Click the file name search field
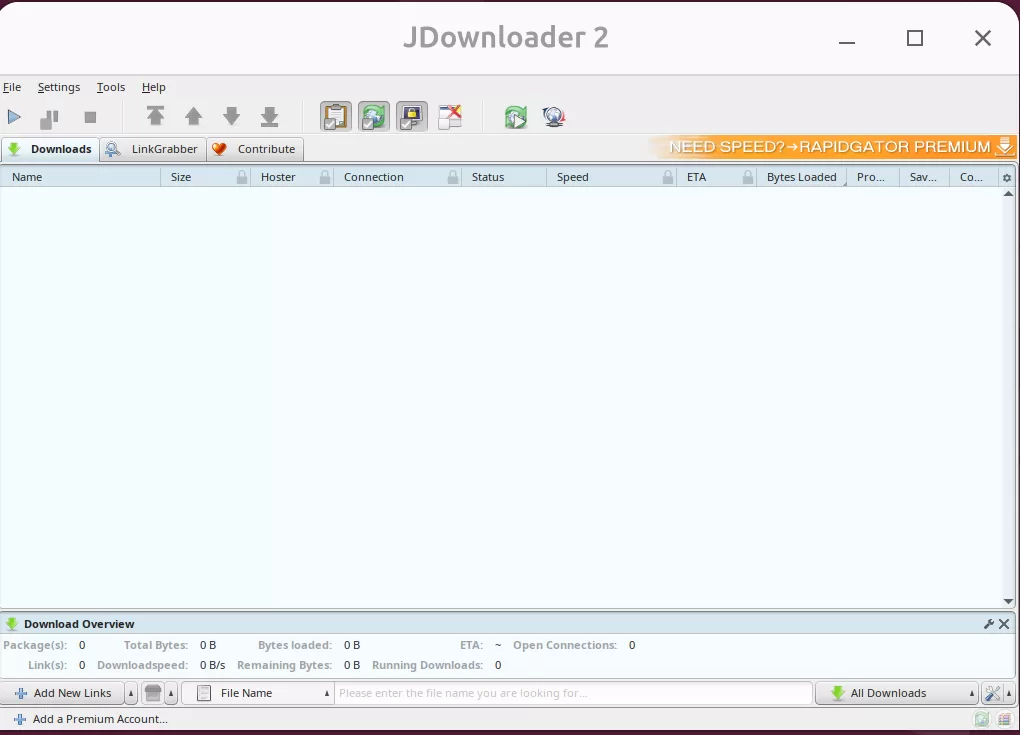This screenshot has height=735, width=1020. [x=572, y=693]
